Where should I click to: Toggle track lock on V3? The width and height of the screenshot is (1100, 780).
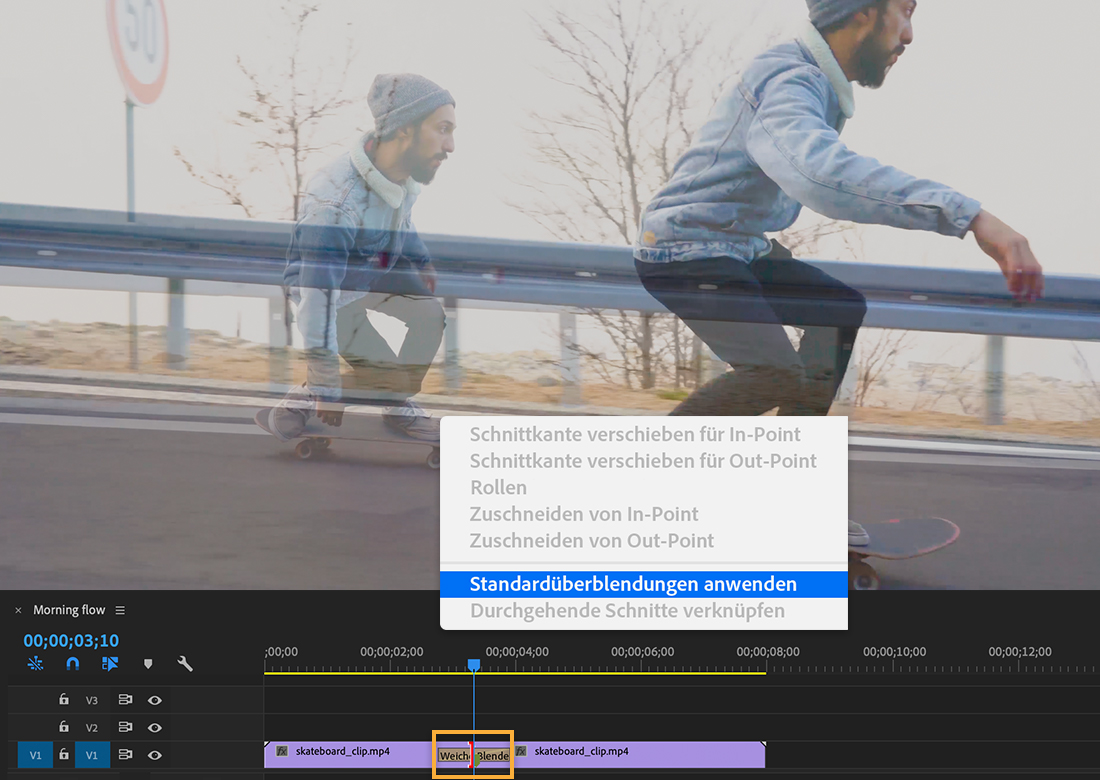pyautogui.click(x=64, y=699)
